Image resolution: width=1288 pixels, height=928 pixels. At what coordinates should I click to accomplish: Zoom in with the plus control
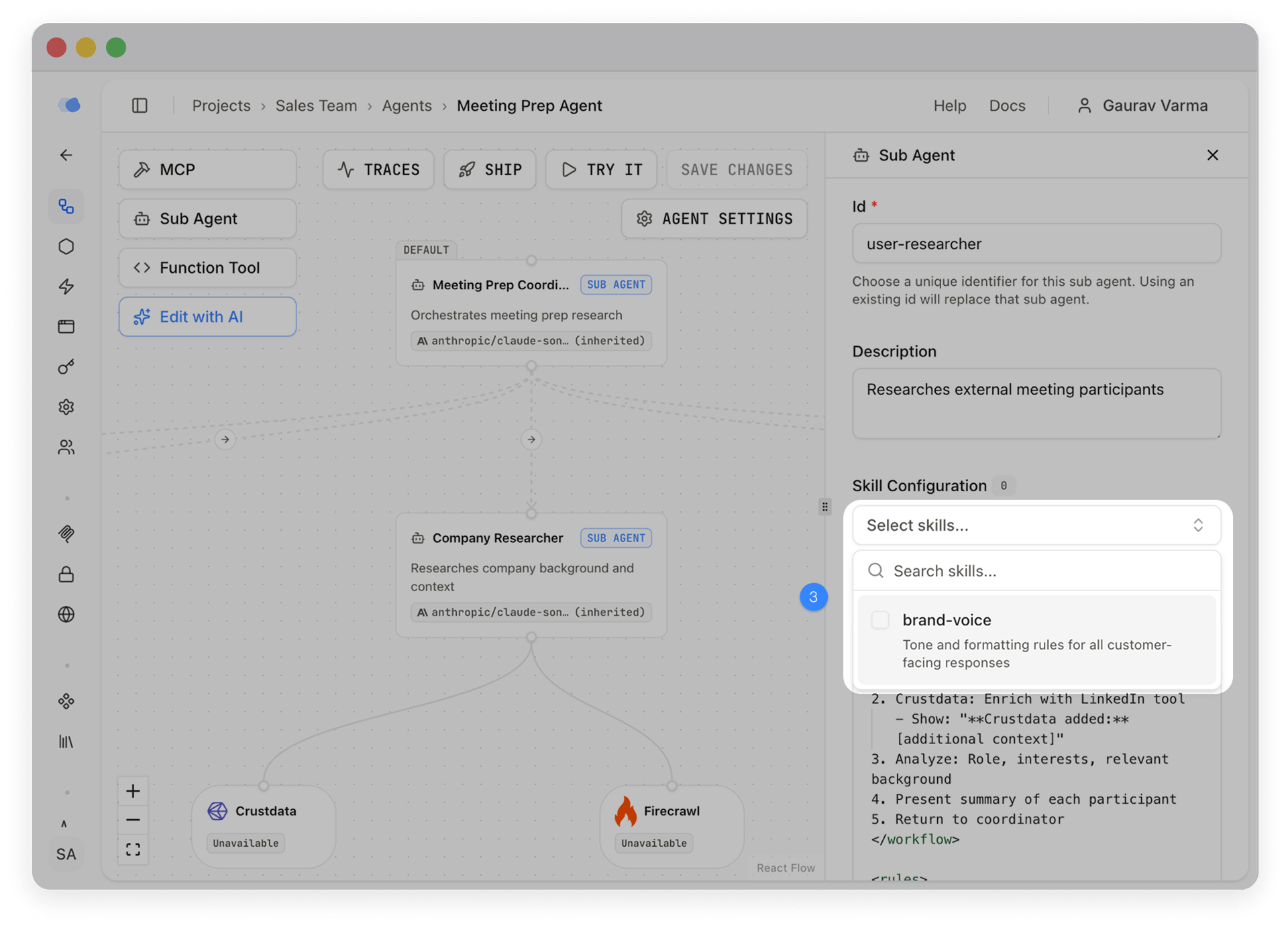pyautogui.click(x=133, y=791)
